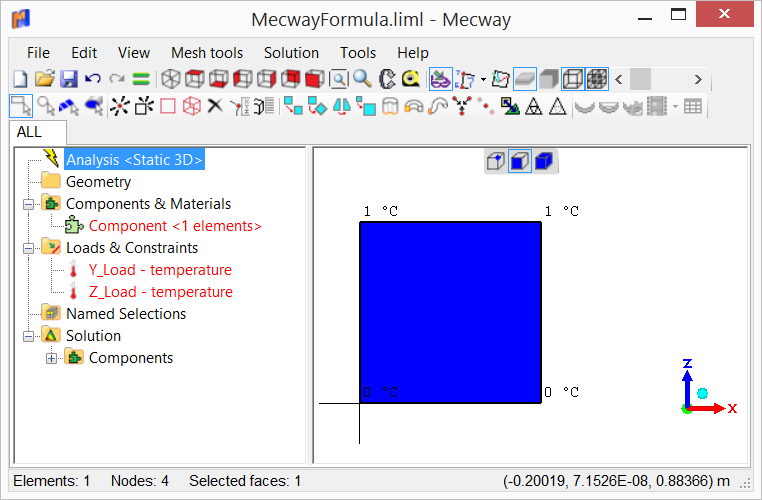Click the rotate view arrows icon
The height and width of the screenshot is (500, 762).
tap(387, 79)
